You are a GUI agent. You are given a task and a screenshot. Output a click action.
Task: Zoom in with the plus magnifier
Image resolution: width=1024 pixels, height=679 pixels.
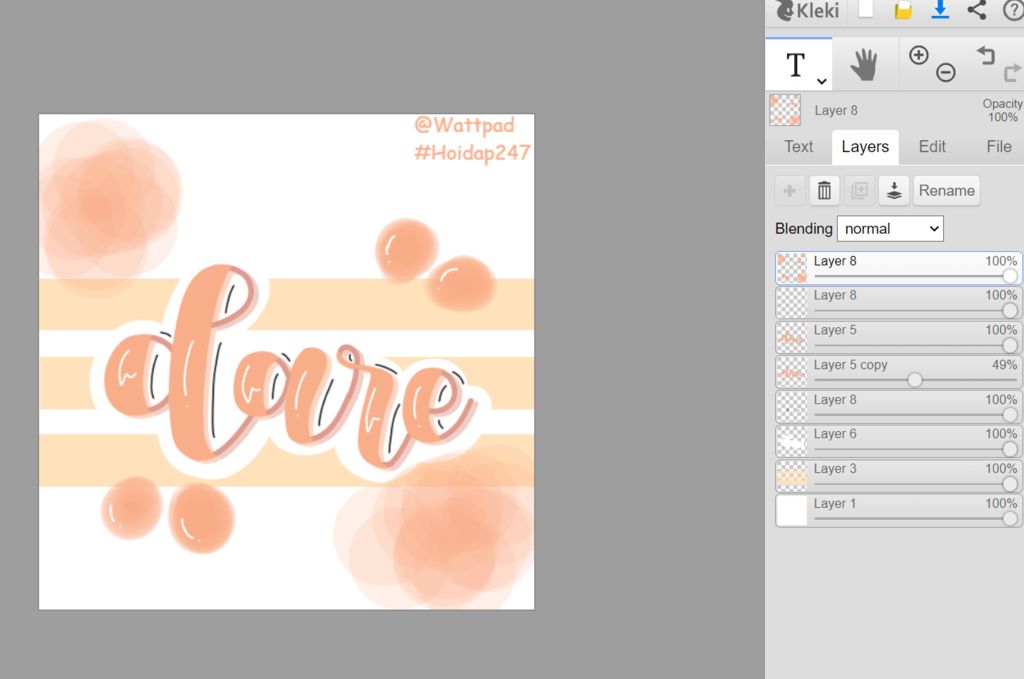(919, 55)
